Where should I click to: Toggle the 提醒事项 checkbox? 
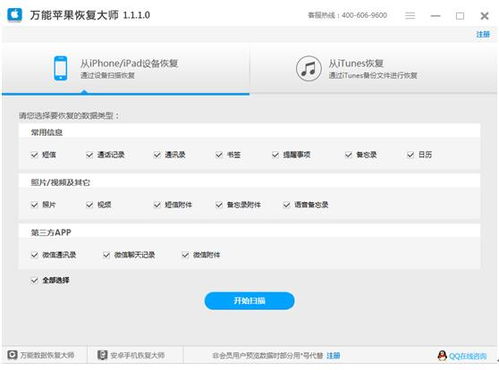tap(275, 155)
